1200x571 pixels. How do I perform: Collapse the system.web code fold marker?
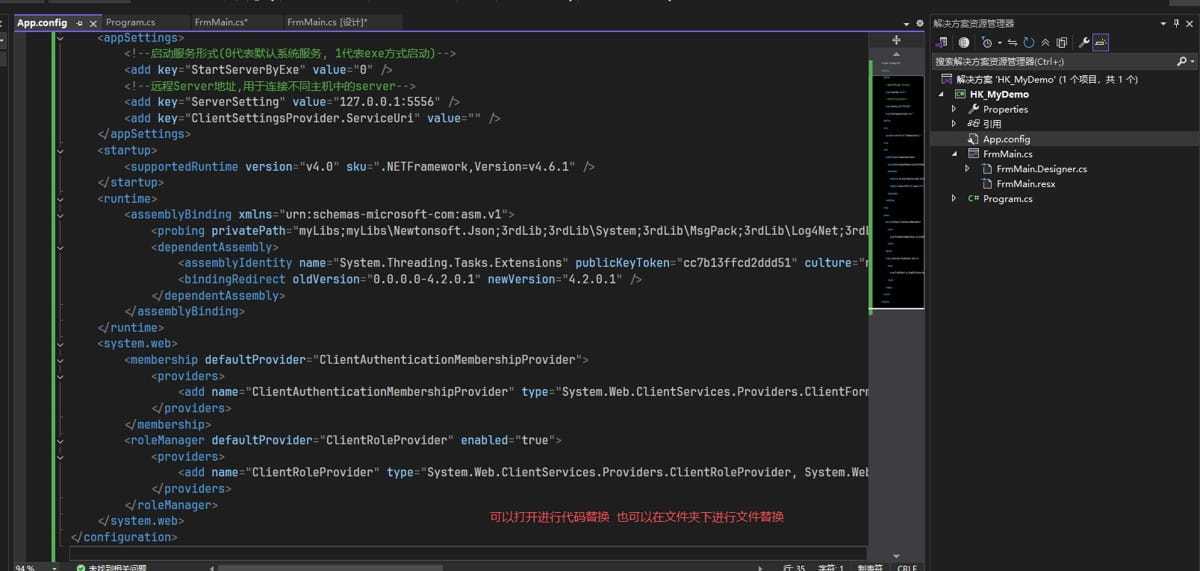pos(62,343)
